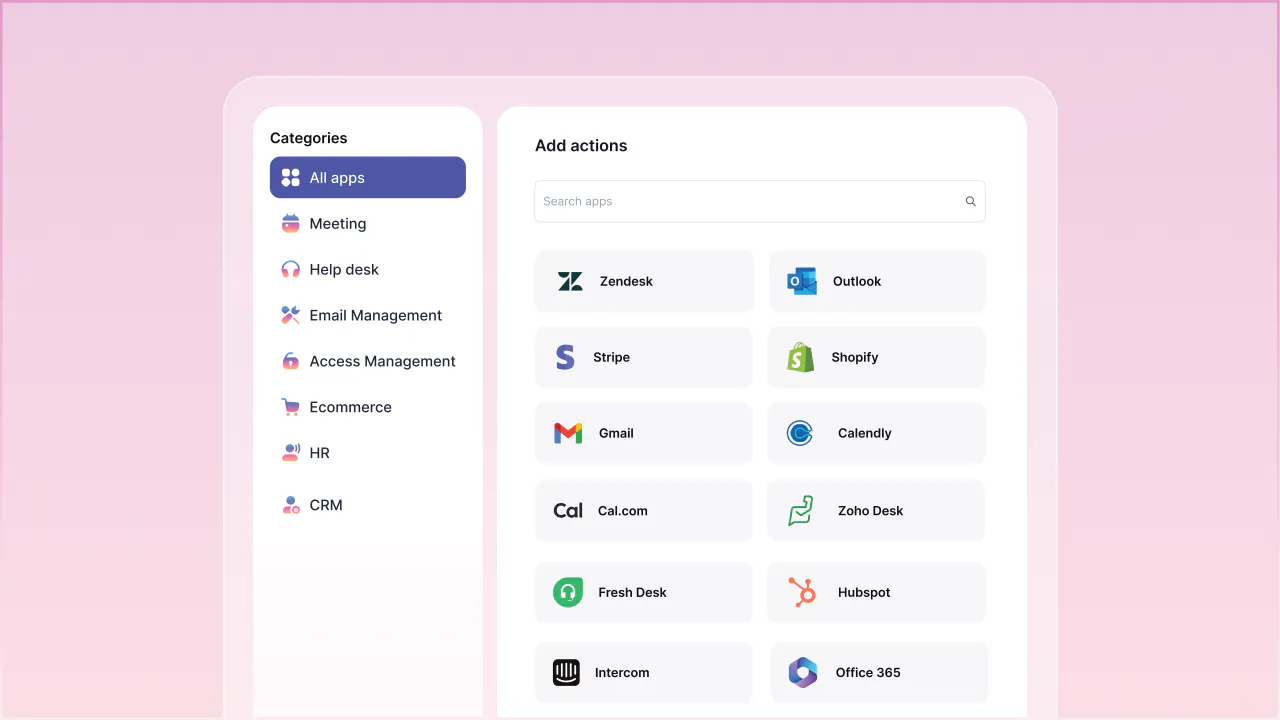
Task: Click the Access Management lock icon
Action: point(291,361)
